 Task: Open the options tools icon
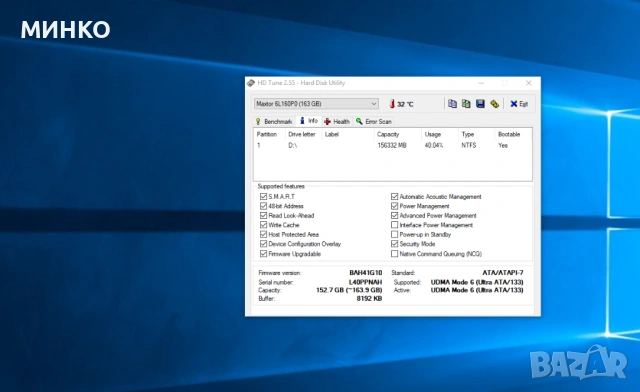pos(494,104)
